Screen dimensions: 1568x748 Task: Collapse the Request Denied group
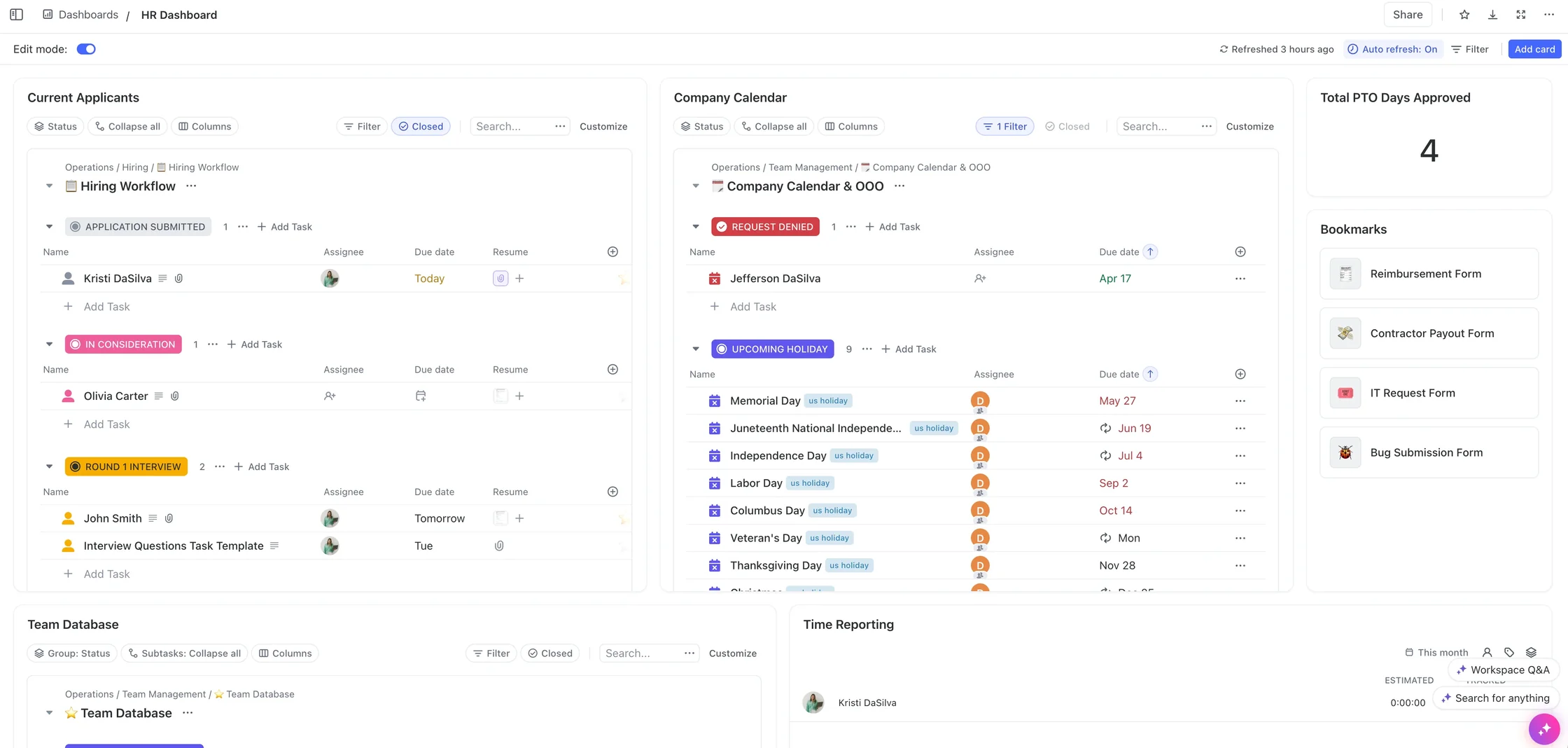point(696,227)
